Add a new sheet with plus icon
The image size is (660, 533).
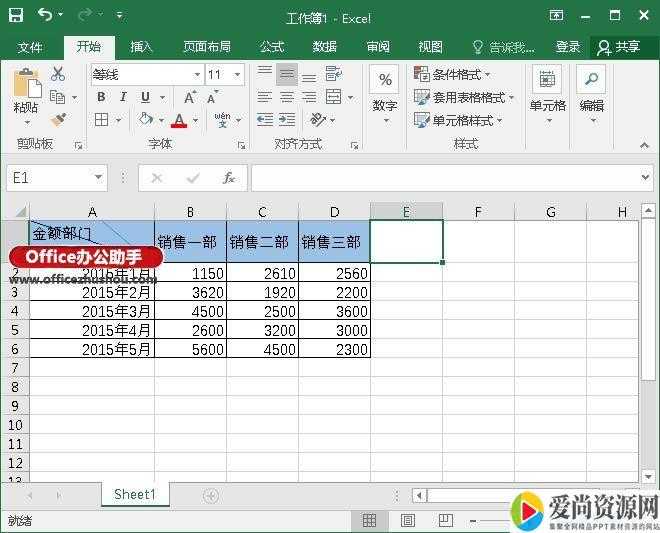click(x=210, y=495)
